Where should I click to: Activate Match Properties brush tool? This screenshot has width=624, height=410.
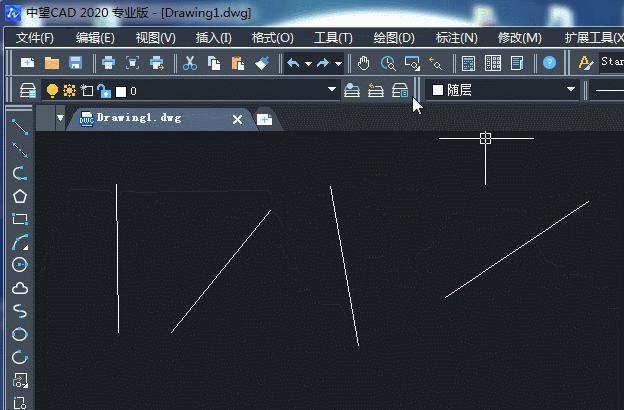262,63
